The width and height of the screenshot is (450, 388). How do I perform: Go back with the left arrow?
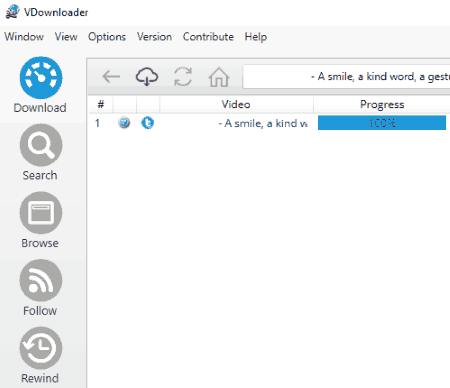pyautogui.click(x=111, y=76)
